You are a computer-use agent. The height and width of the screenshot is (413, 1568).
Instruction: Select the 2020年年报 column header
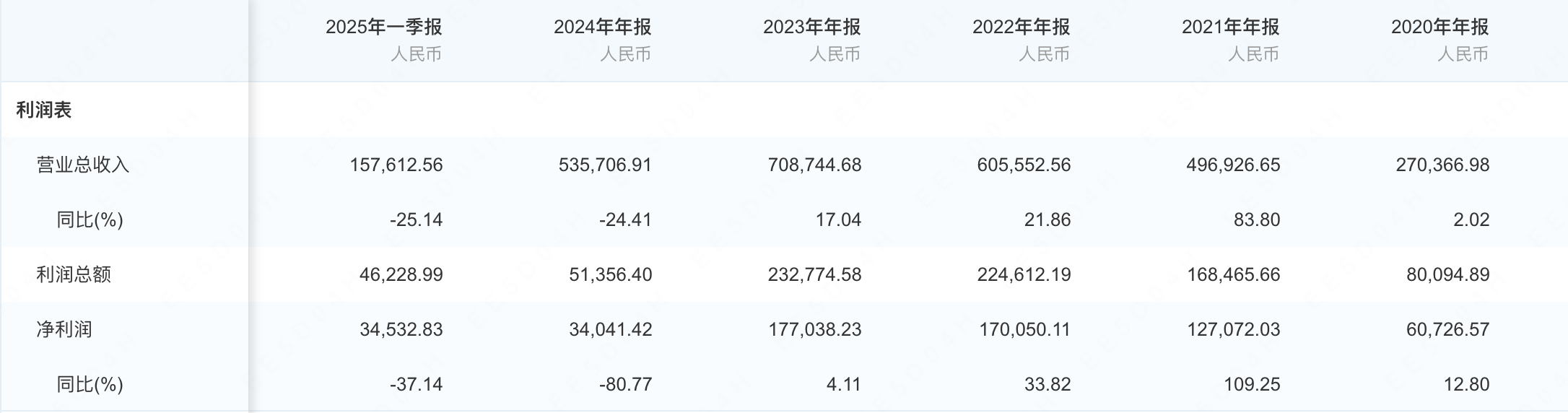[1439, 27]
